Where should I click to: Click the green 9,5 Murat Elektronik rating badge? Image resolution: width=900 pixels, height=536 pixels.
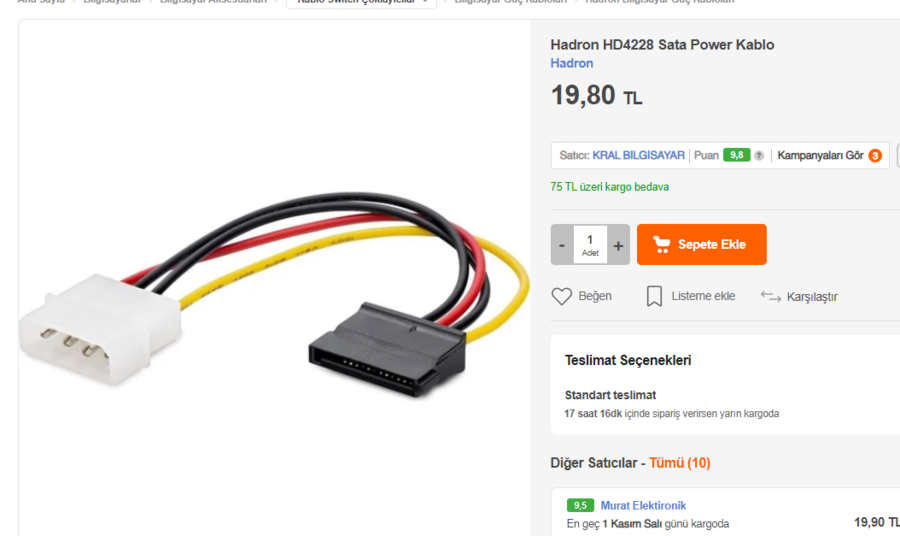[580, 505]
